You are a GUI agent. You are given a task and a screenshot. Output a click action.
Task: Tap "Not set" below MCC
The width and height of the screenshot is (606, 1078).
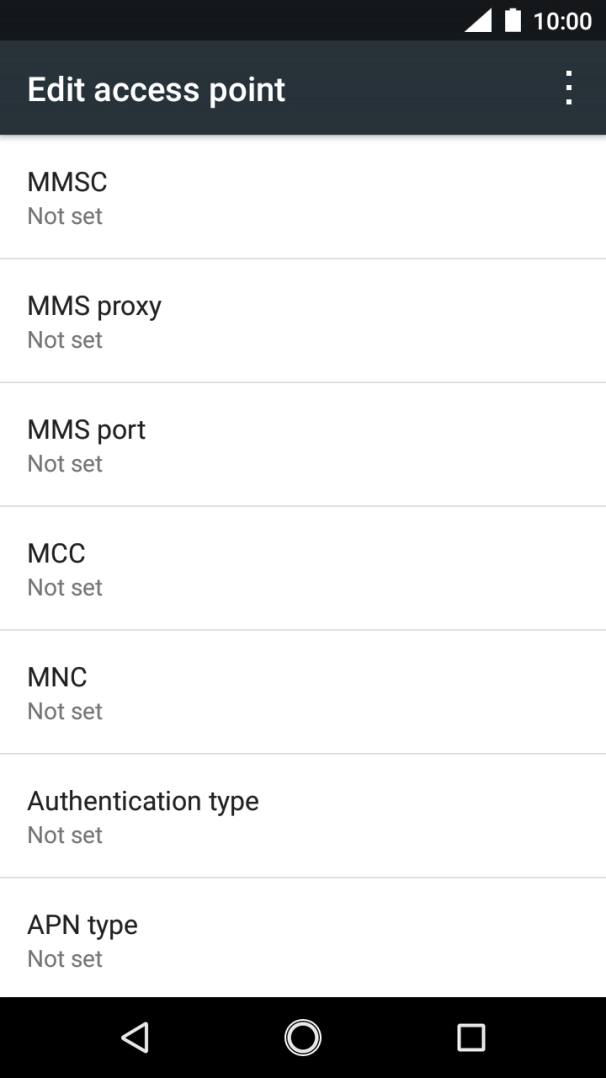click(x=65, y=588)
